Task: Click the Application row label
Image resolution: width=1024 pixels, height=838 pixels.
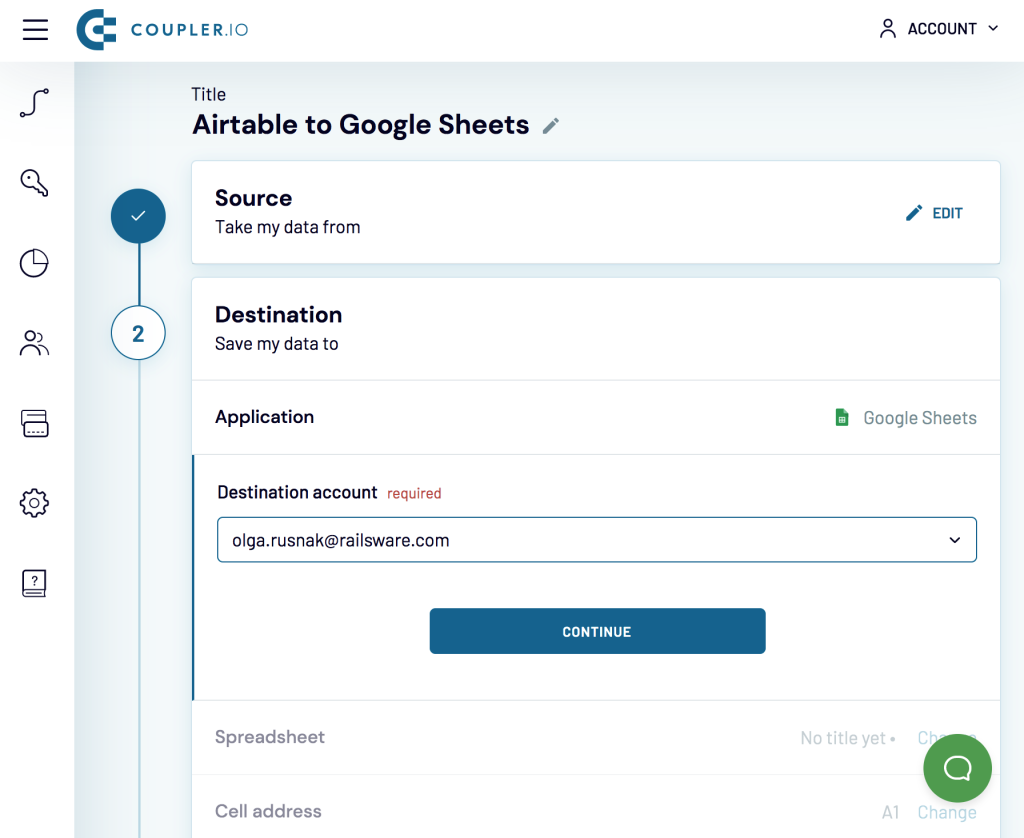Action: coord(264,417)
